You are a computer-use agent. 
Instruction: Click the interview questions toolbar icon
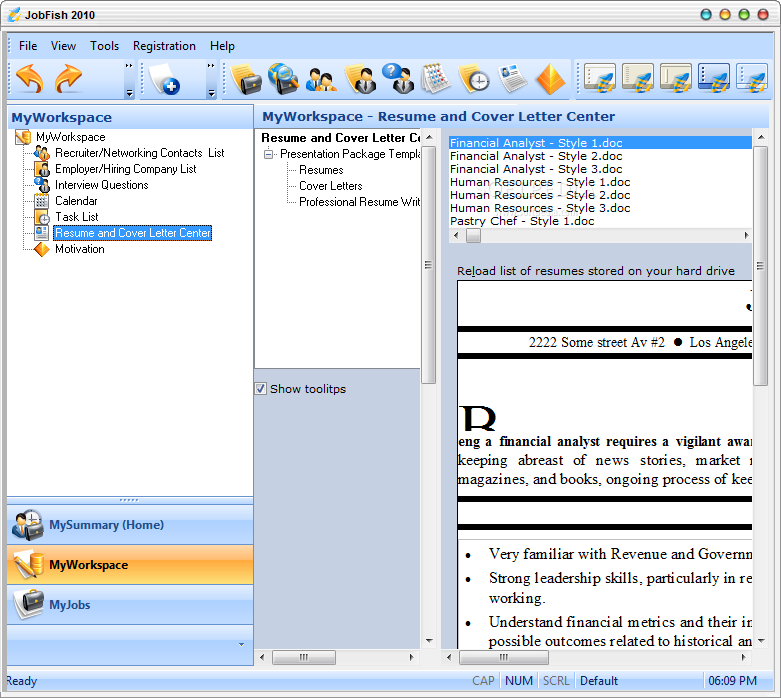(x=398, y=79)
